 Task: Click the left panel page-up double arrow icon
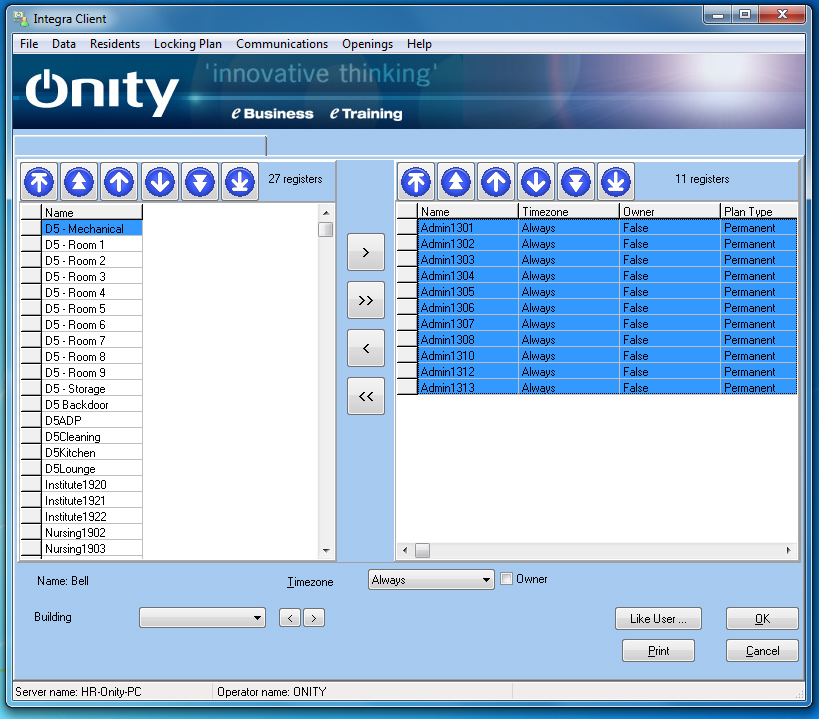tap(80, 181)
